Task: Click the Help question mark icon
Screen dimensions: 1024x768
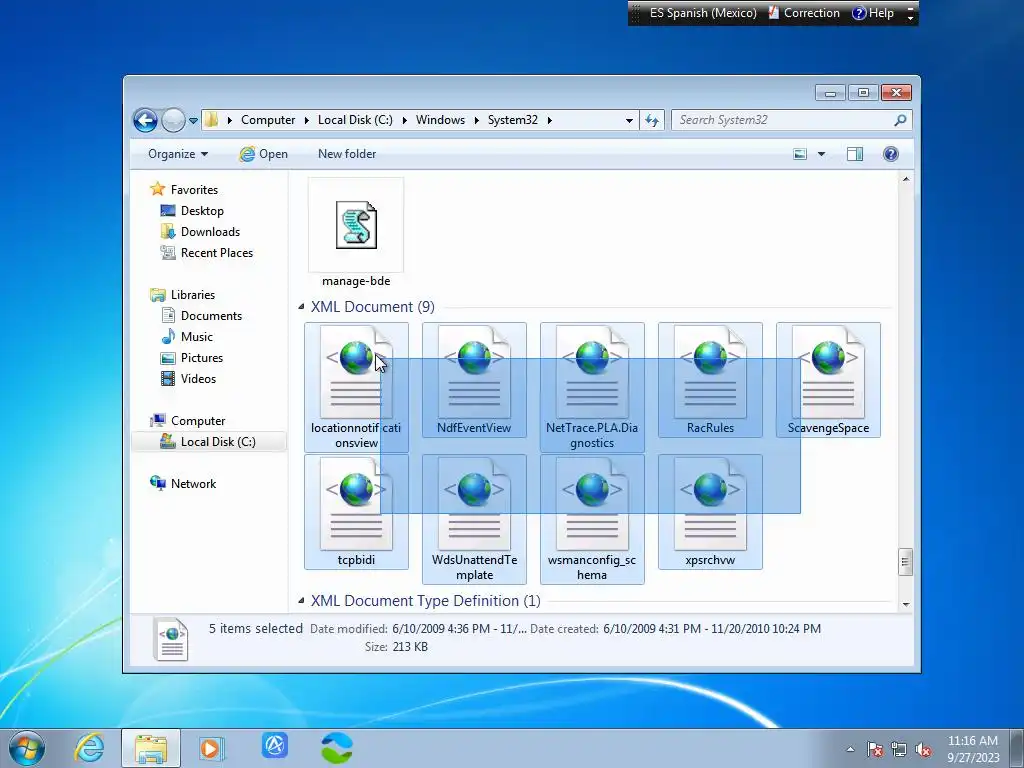Action: pos(890,154)
